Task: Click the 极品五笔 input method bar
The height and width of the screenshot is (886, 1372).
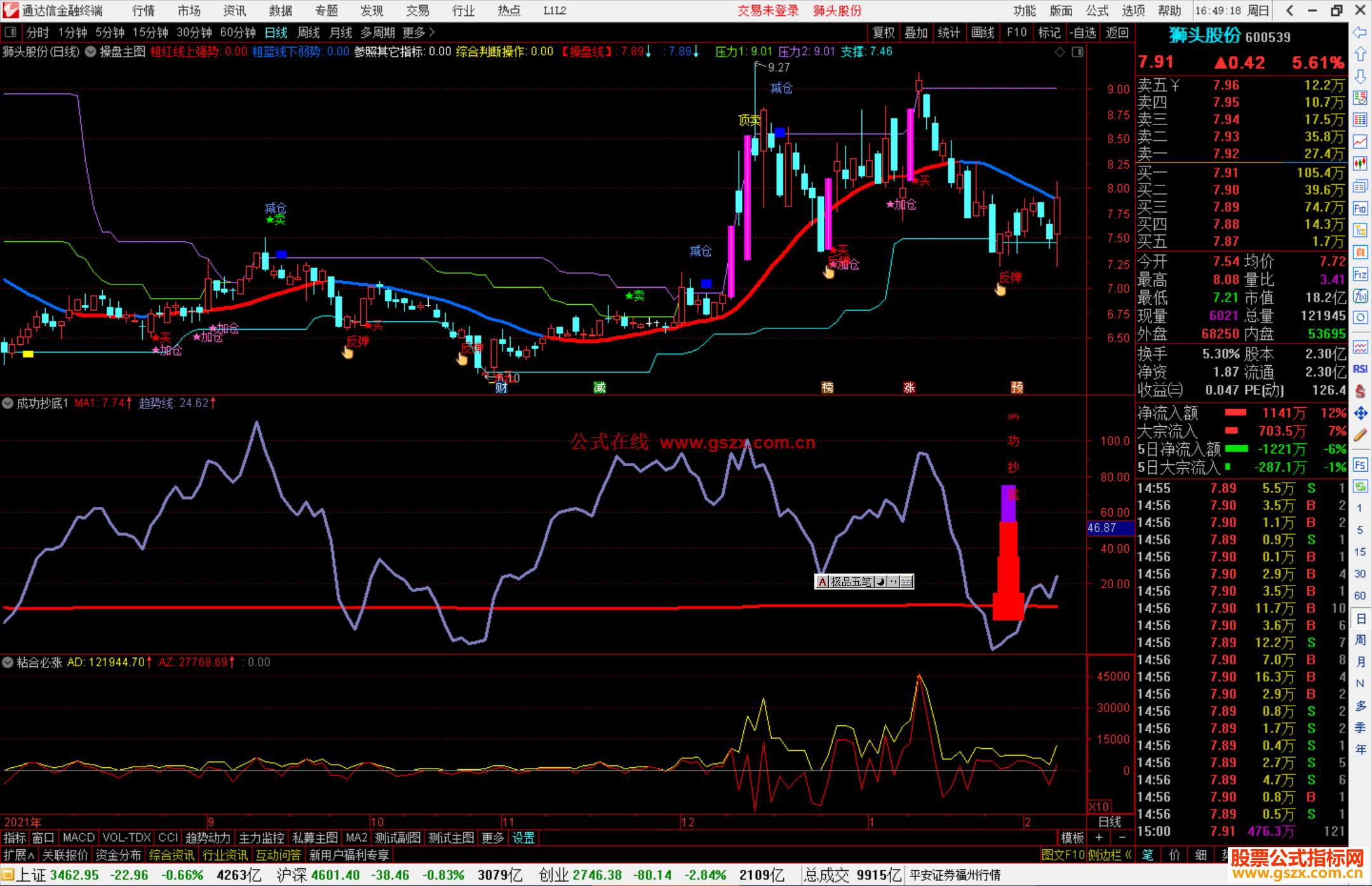Action: (x=864, y=582)
